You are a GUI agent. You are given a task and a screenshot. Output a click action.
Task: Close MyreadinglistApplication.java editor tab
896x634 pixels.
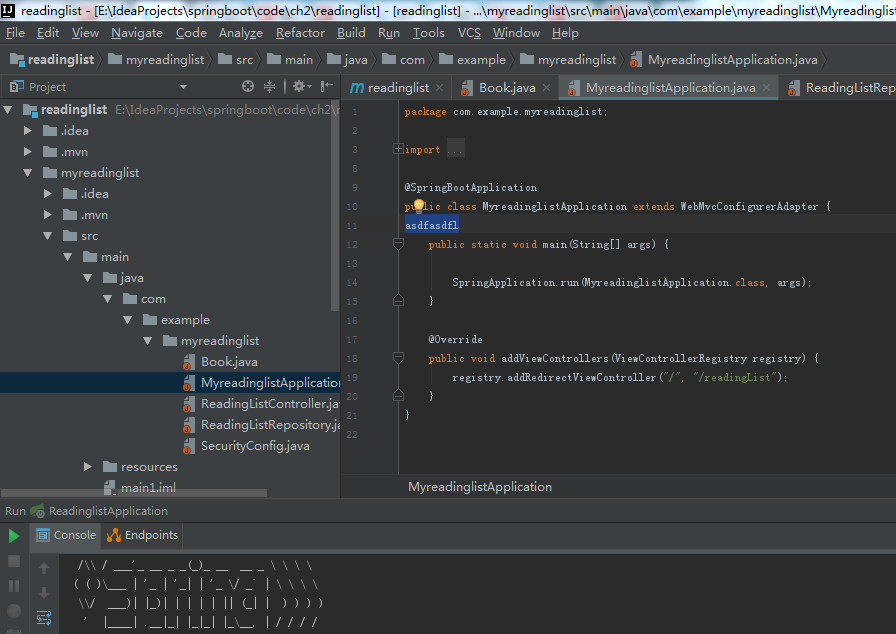tap(766, 87)
